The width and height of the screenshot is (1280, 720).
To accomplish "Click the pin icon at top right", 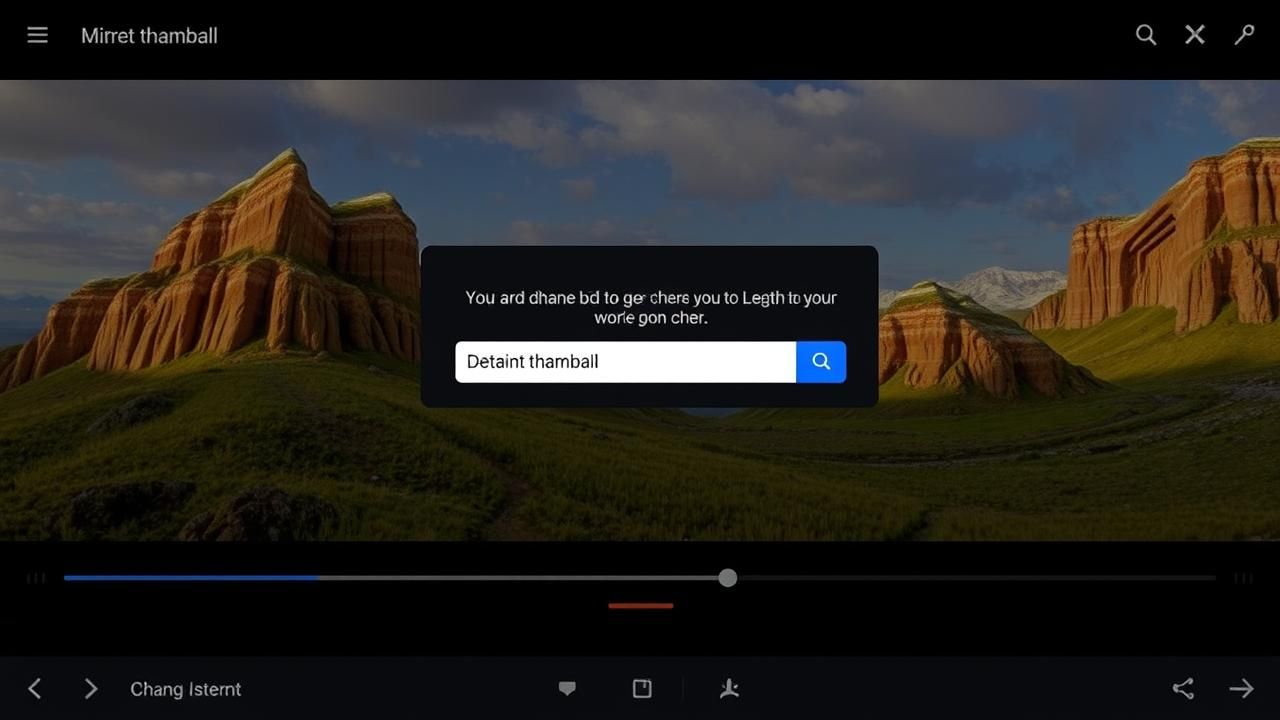I will pos(1244,36).
